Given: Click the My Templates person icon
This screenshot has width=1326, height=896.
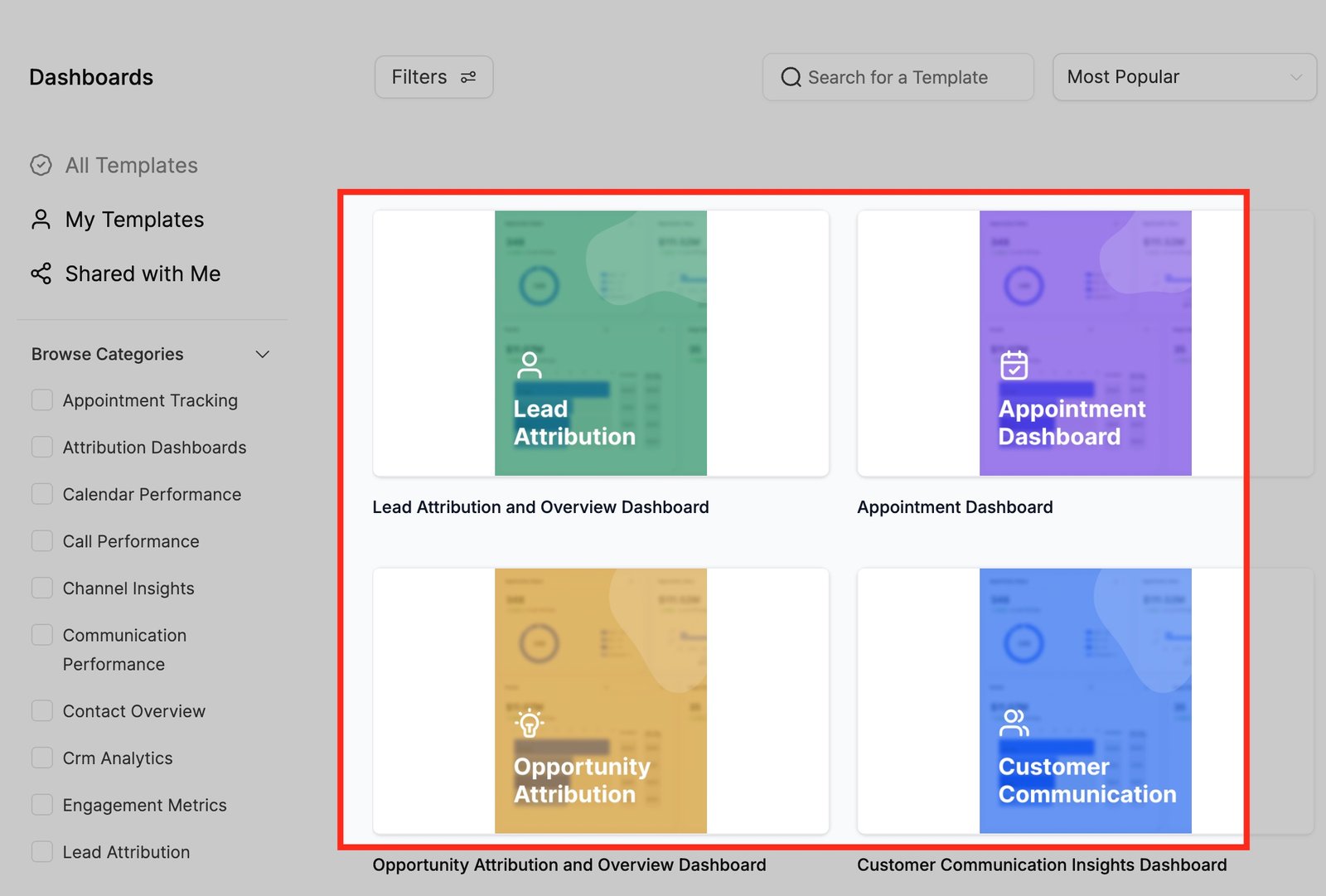Looking at the screenshot, I should click(x=41, y=220).
